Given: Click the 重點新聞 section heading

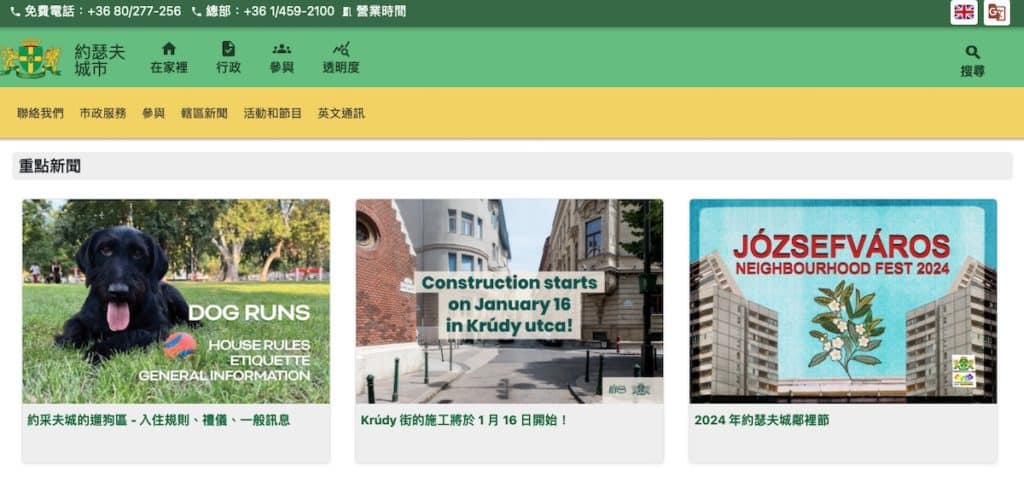Looking at the screenshot, I should pos(50,166).
